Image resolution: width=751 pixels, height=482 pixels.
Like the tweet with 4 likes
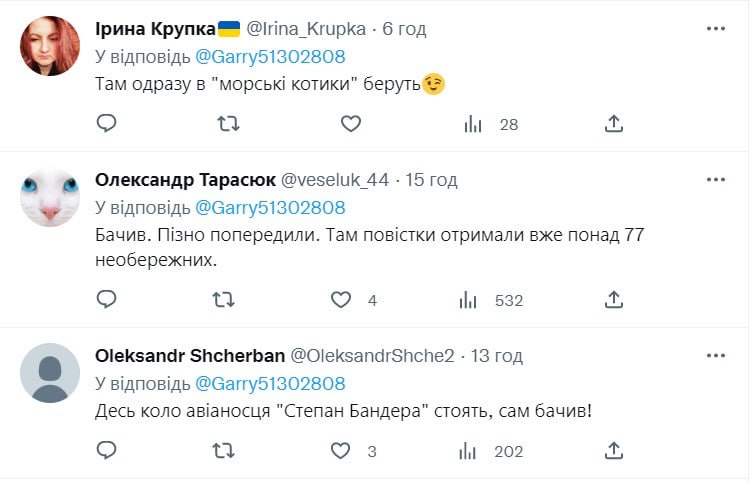342,299
